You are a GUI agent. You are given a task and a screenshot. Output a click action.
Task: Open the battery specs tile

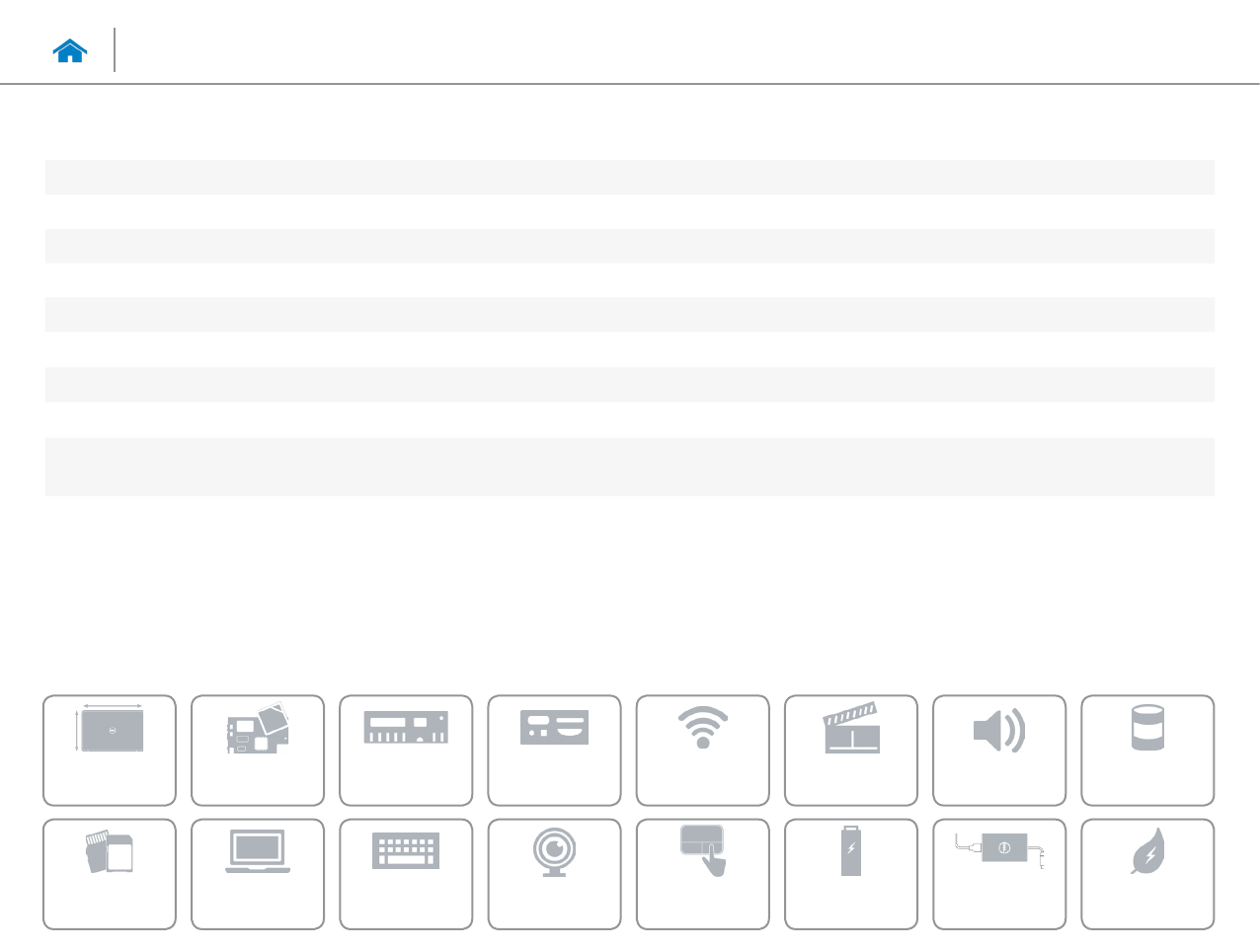point(850,874)
